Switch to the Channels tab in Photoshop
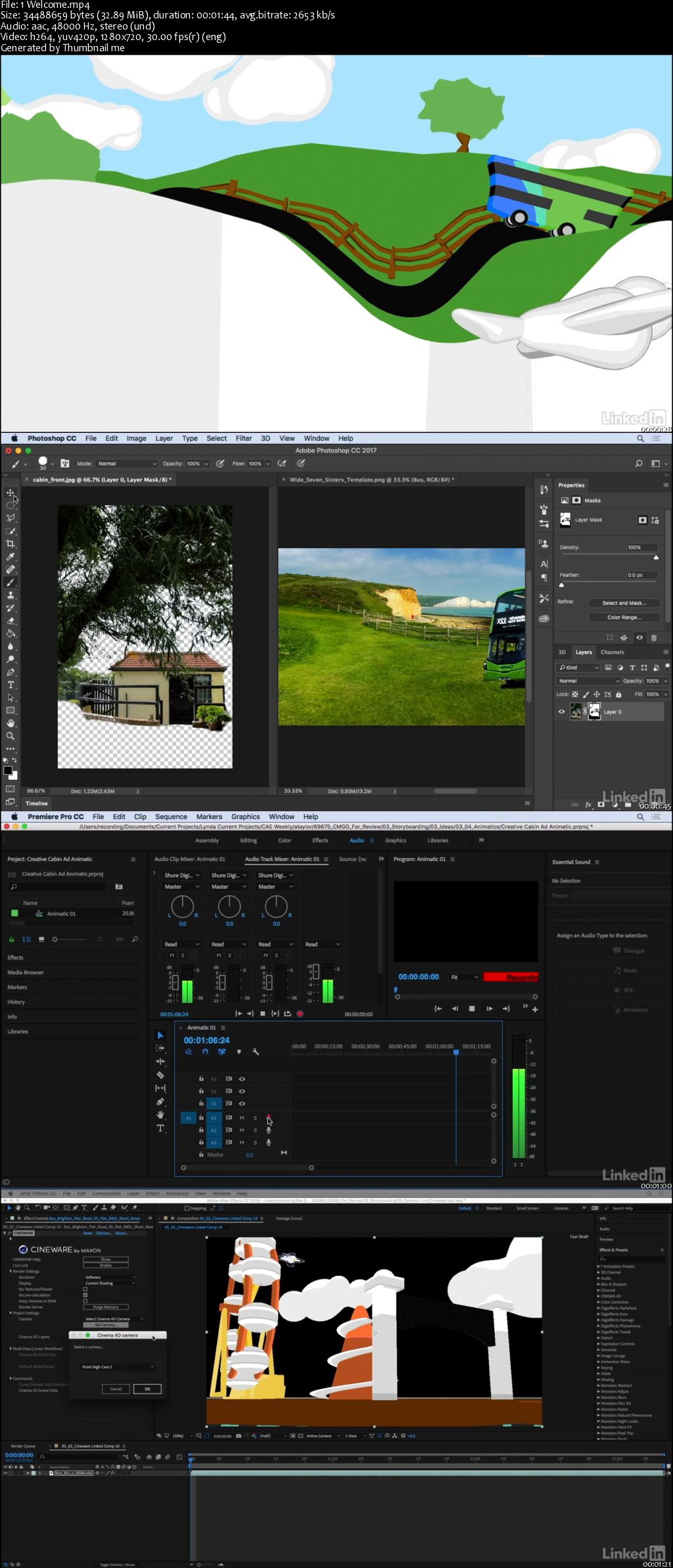This screenshot has height=1568, width=673. (x=612, y=652)
